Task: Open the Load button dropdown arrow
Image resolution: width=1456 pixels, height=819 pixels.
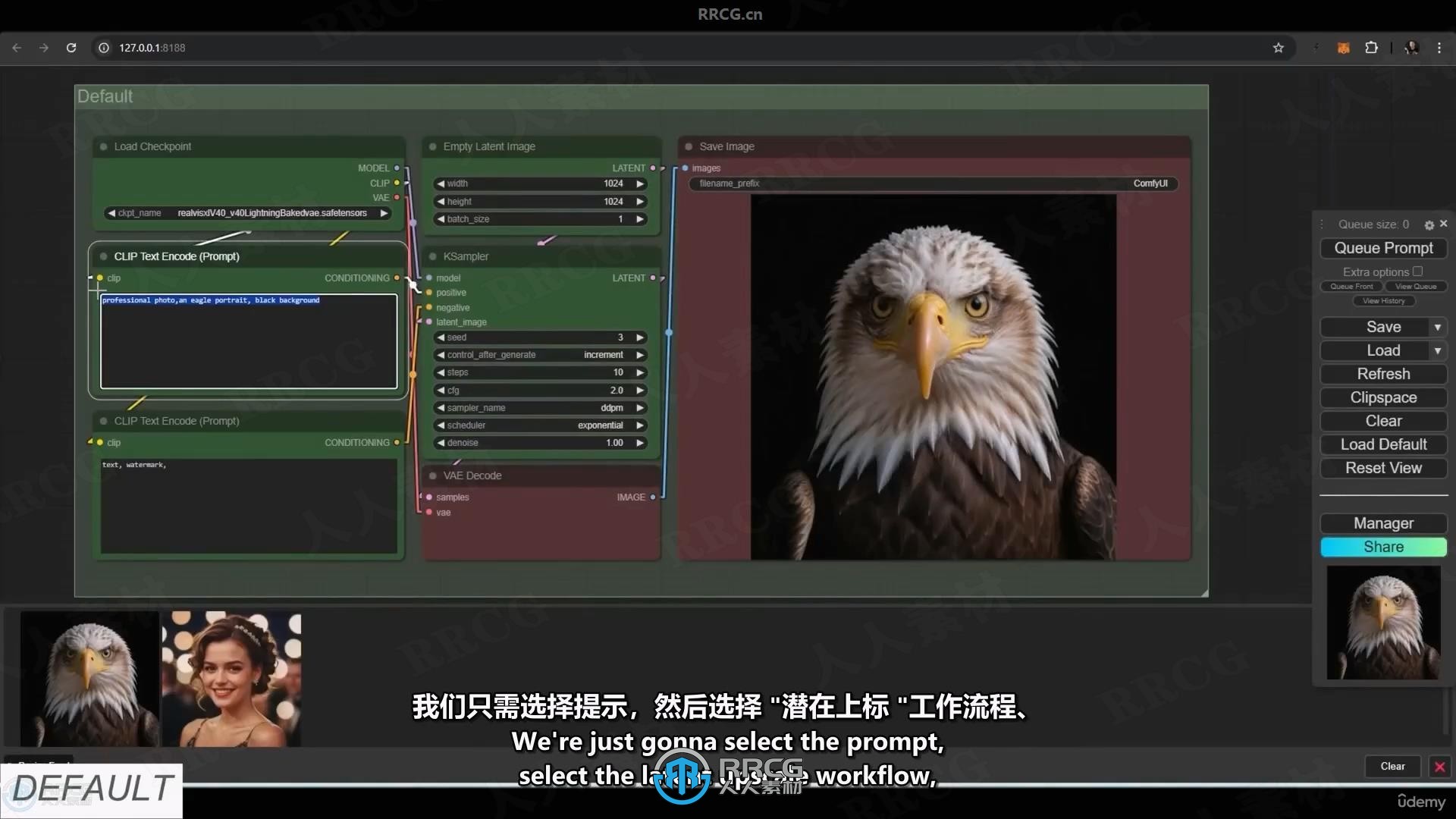Action: coord(1437,350)
